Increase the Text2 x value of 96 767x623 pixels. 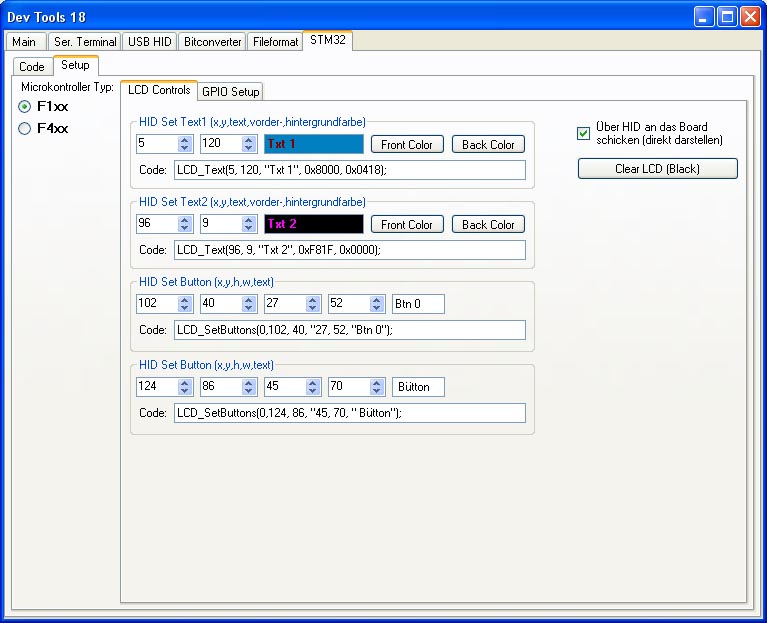tap(185, 220)
